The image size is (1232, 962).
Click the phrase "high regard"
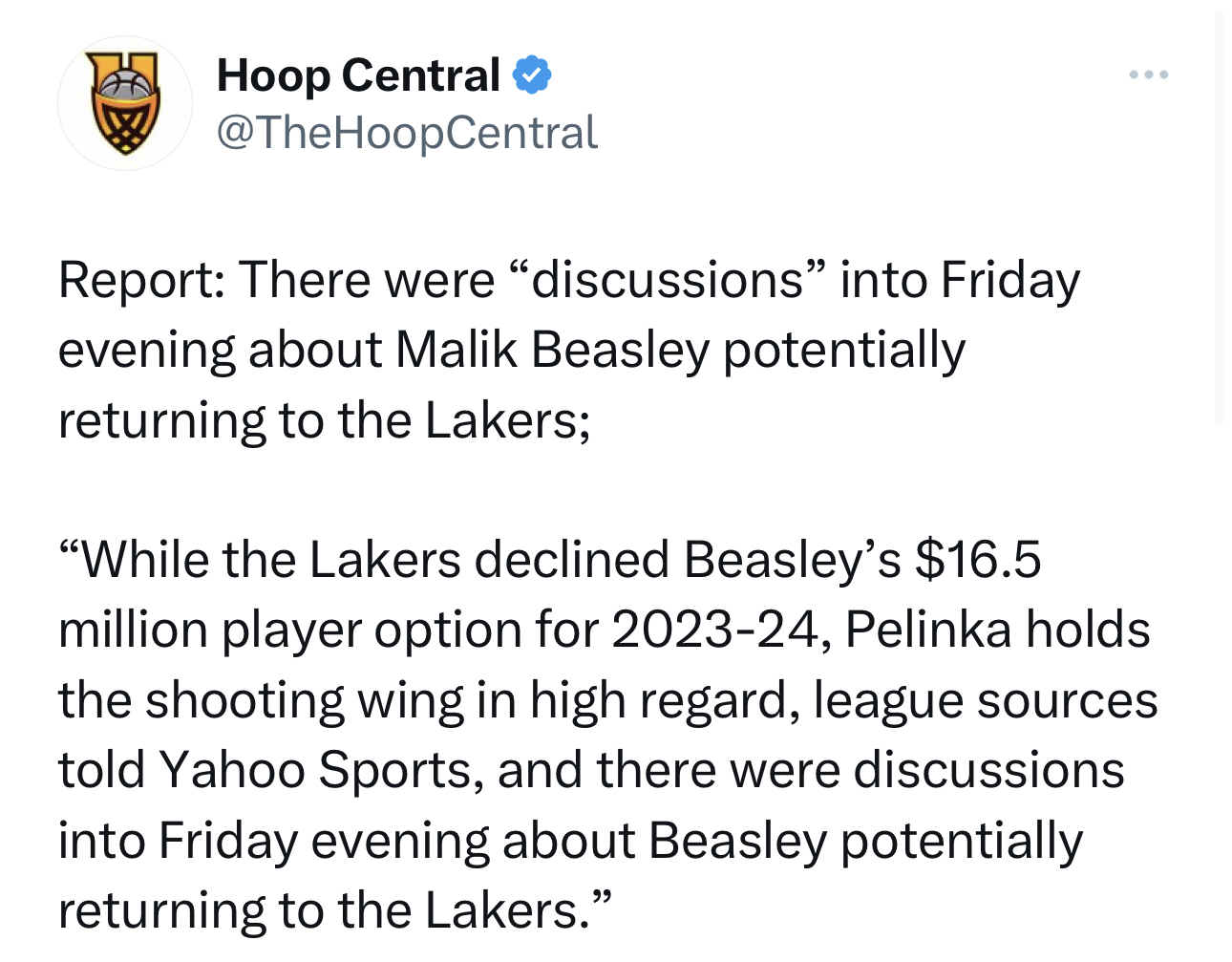point(664,701)
